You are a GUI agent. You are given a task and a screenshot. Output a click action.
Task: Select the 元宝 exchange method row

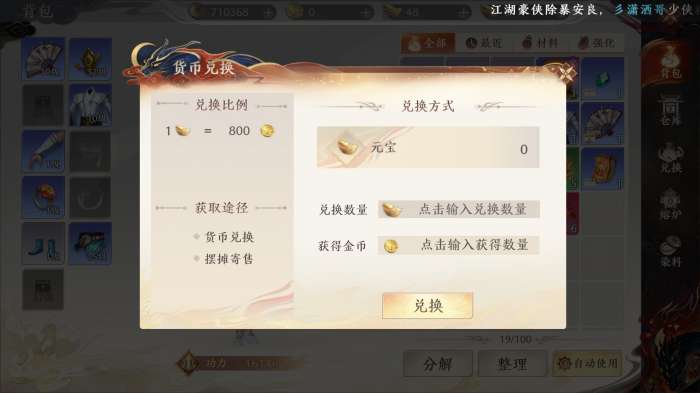428,147
